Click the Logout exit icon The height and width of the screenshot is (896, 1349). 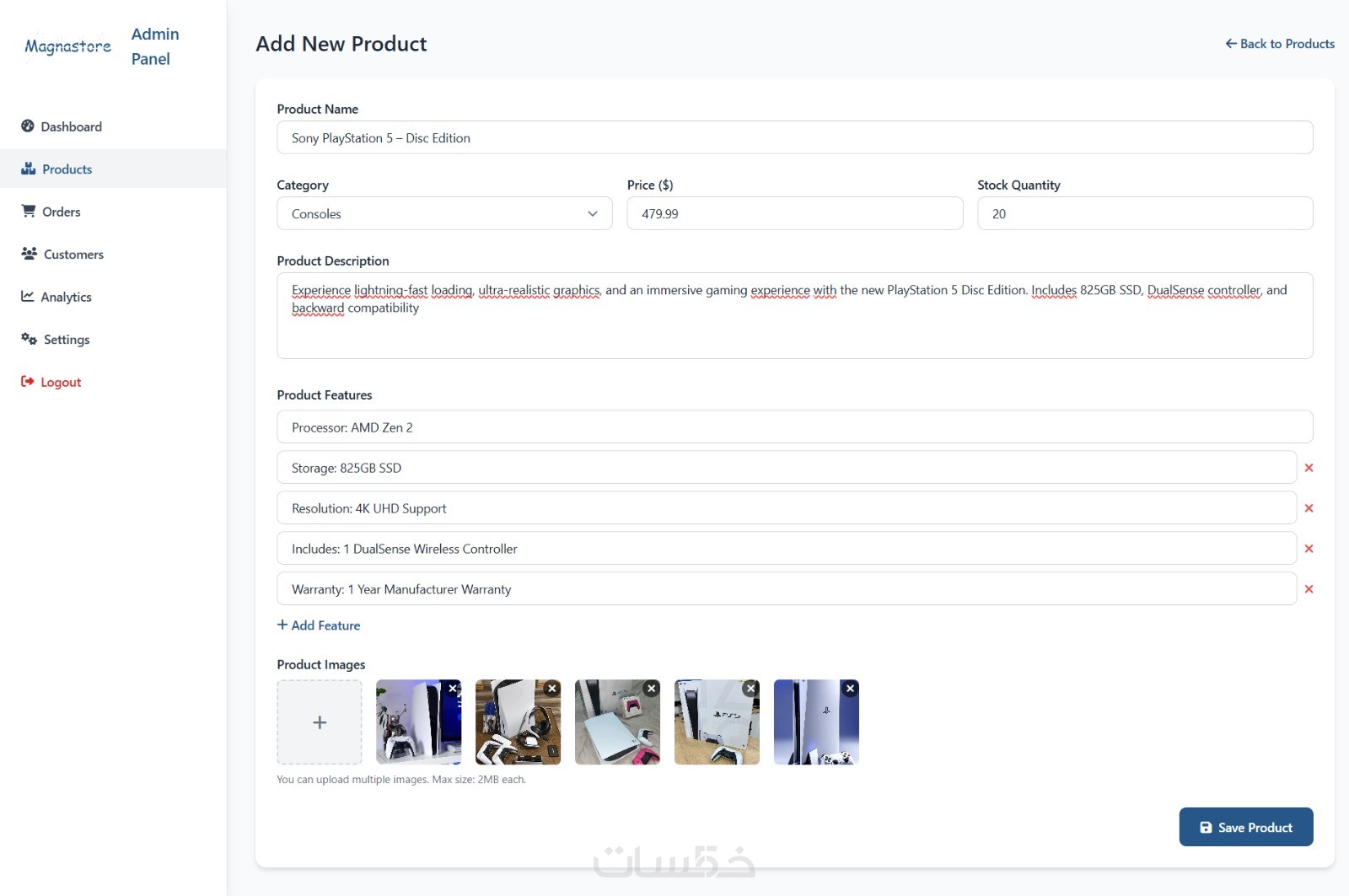(28, 382)
